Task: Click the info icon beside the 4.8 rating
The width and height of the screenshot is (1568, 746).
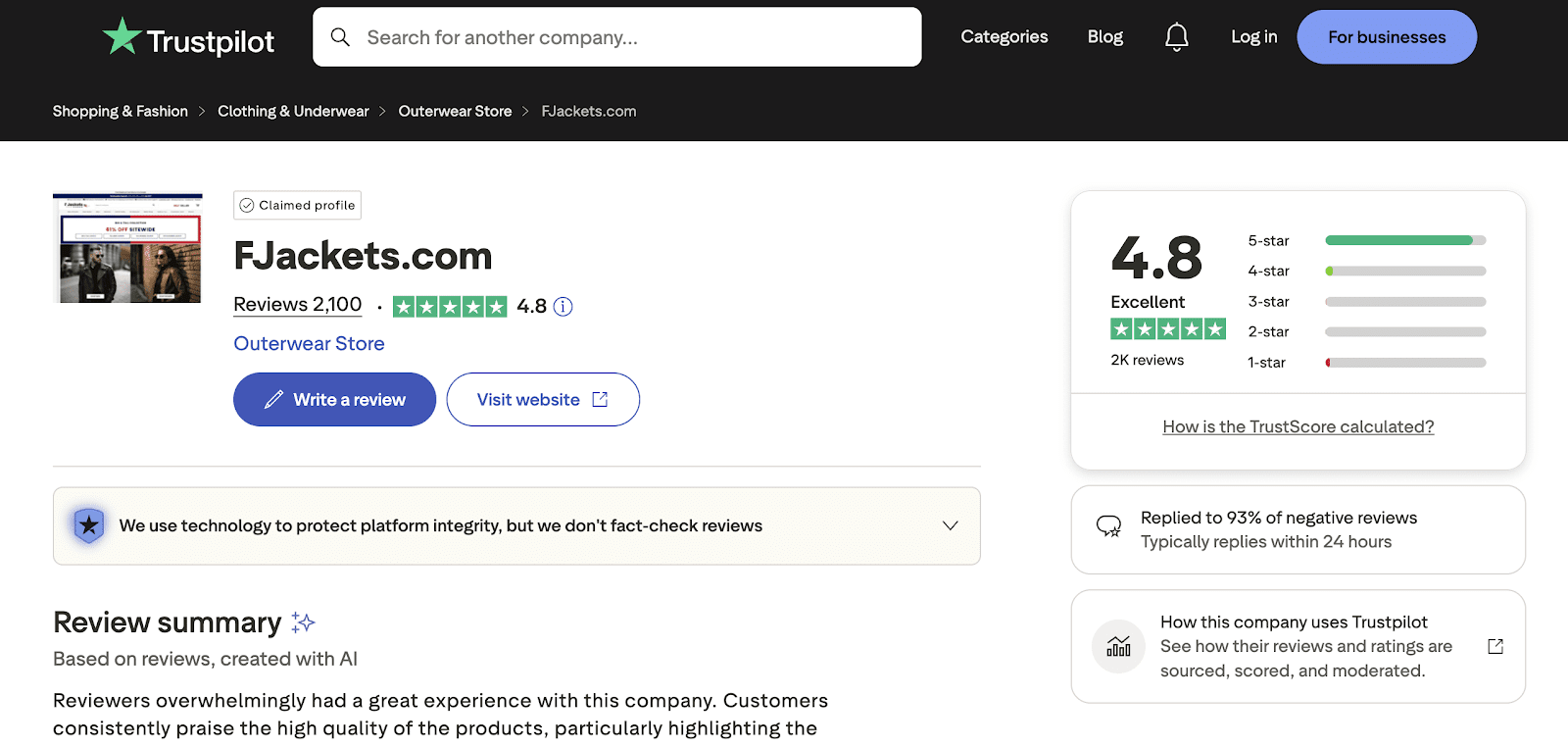Action: point(562,307)
